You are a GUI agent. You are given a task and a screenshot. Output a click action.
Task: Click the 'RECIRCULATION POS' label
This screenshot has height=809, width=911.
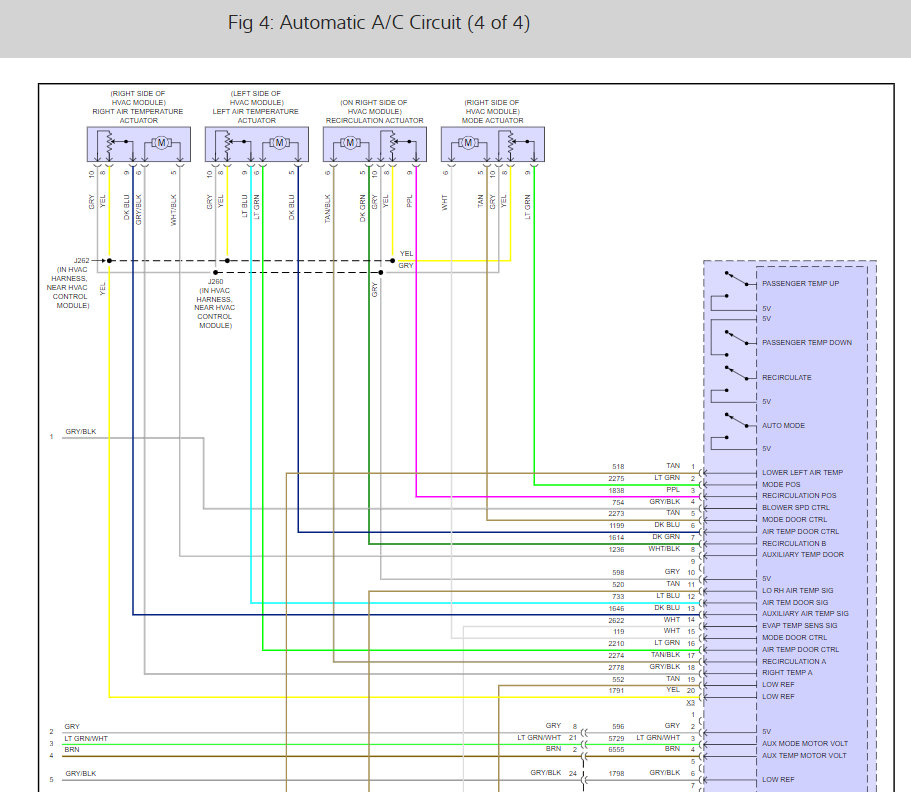(x=799, y=496)
